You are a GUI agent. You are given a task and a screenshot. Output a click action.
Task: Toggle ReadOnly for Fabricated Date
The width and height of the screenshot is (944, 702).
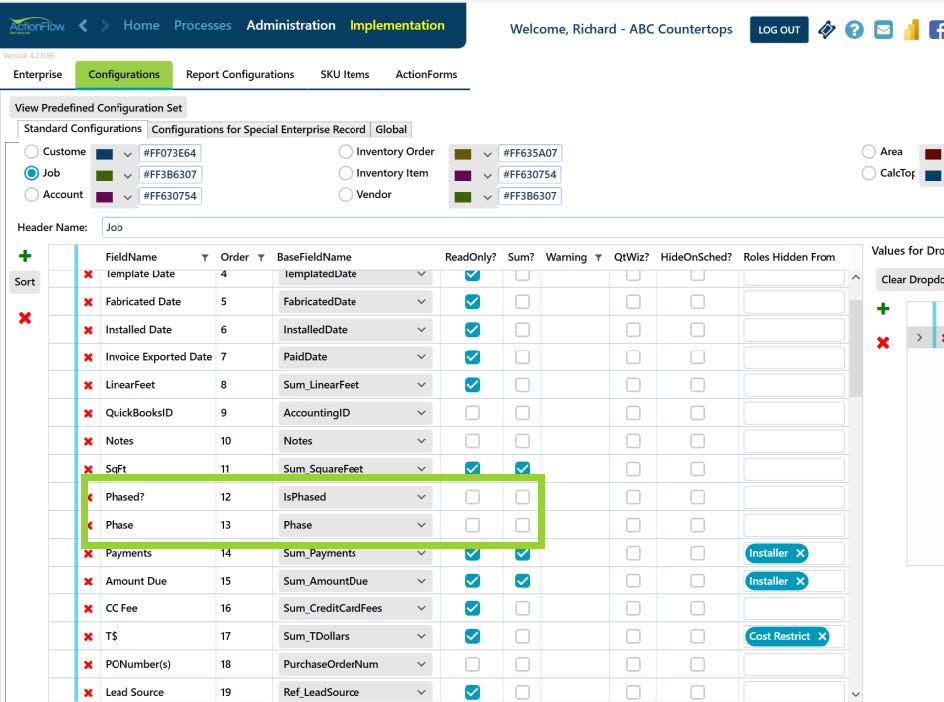point(473,302)
